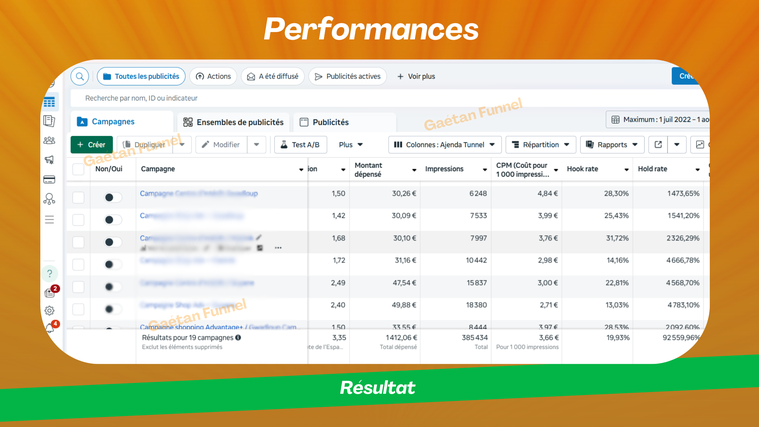Open Montant dépensé column sort arrow
The width and height of the screenshot is (759, 427).
click(414, 169)
